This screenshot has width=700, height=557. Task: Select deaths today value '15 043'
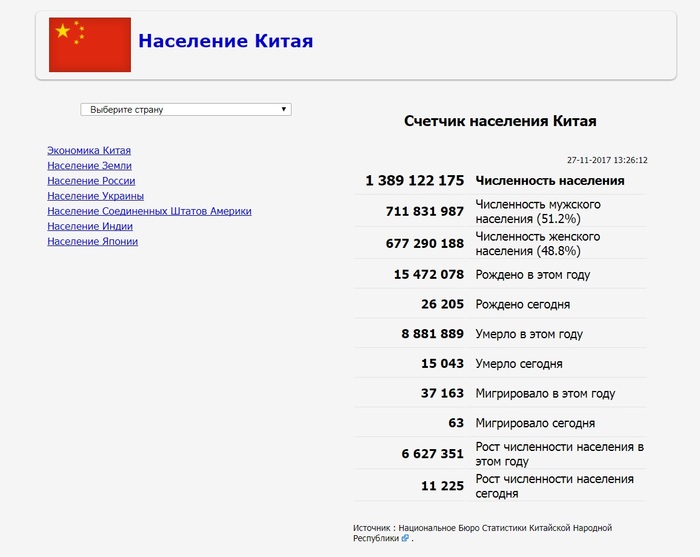pos(442,363)
